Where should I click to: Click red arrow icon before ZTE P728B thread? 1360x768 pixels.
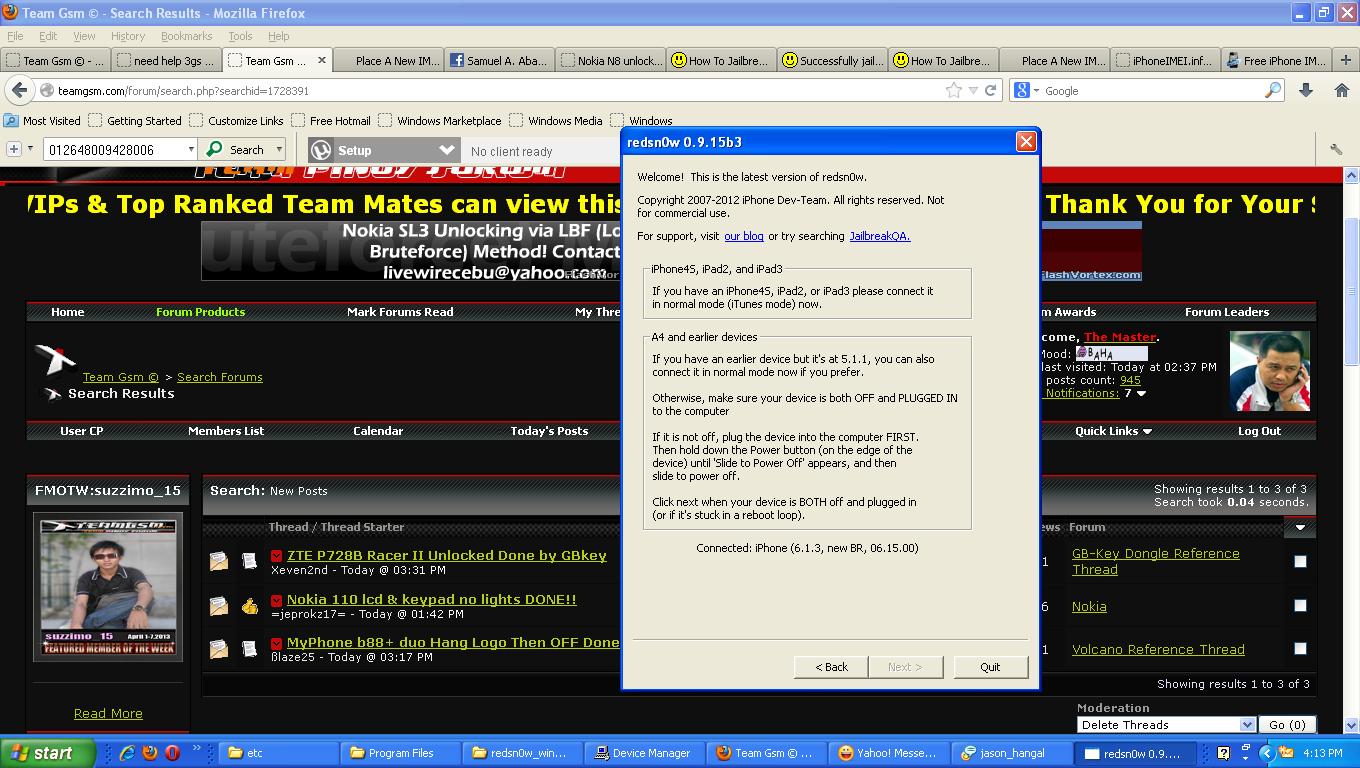point(276,556)
